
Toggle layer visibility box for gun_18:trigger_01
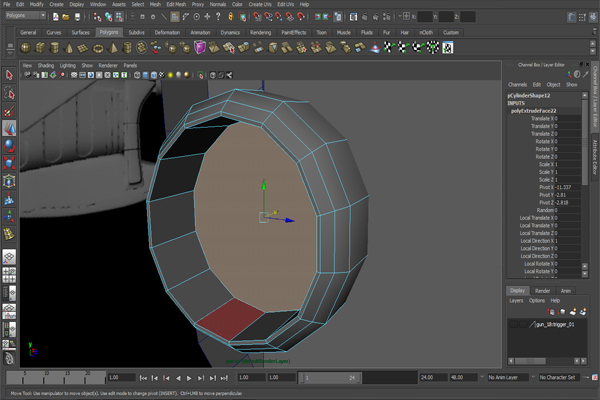coord(513,325)
